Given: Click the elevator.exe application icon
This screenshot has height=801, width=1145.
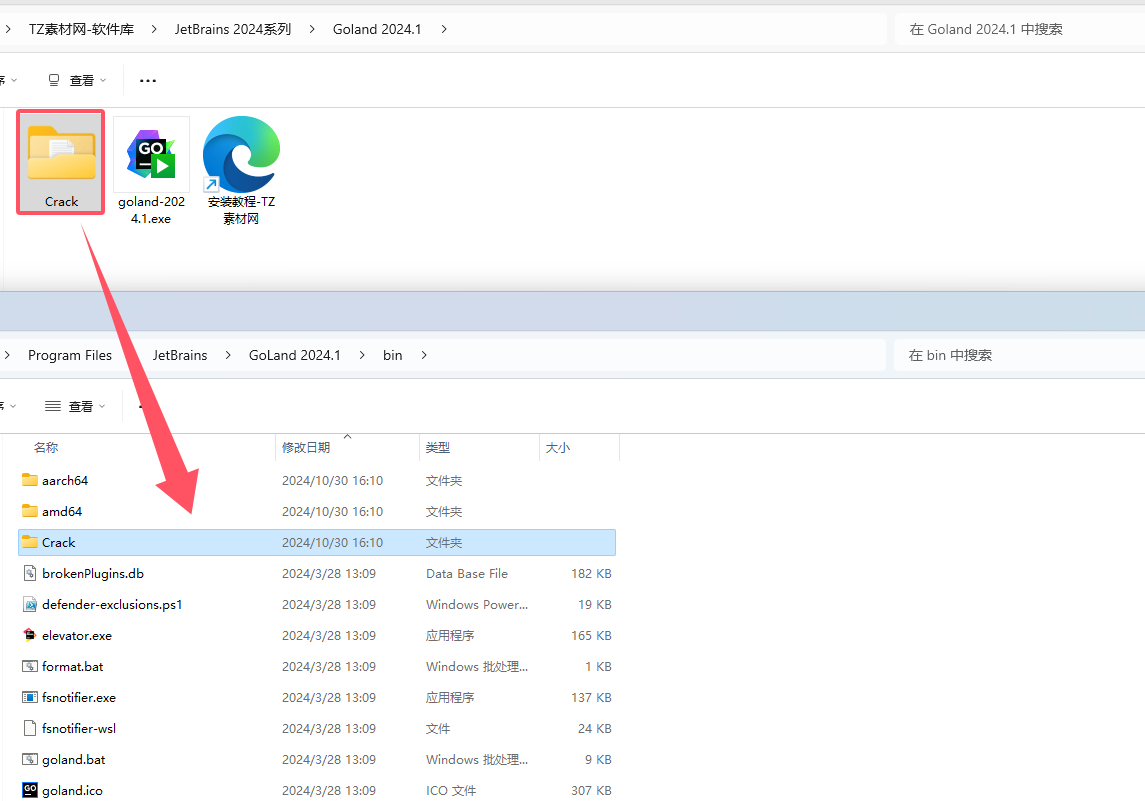Looking at the screenshot, I should (30, 635).
